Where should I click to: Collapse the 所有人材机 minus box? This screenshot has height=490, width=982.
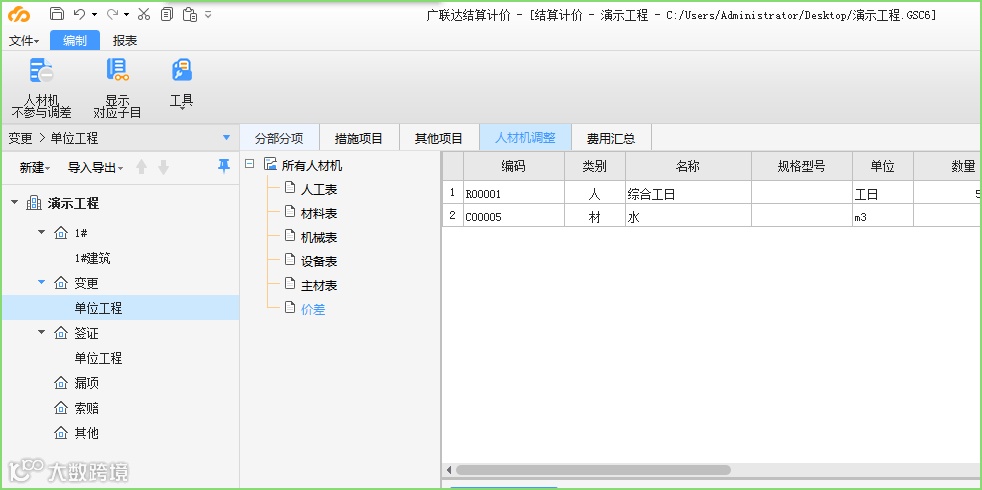point(250,164)
